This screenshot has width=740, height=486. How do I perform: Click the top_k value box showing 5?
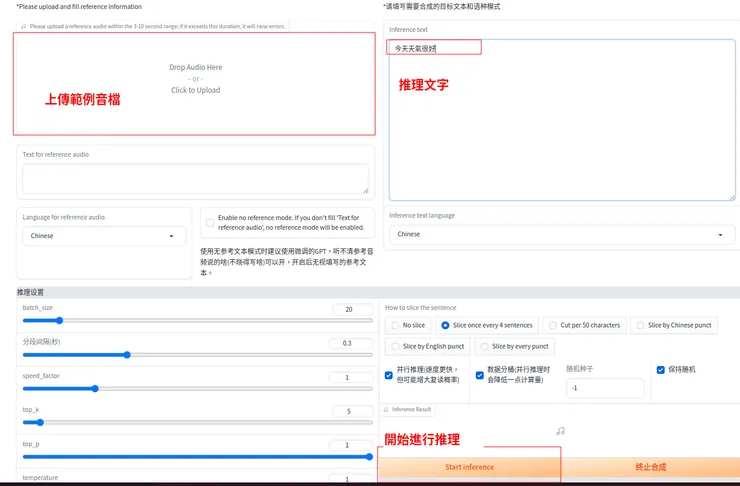click(x=352, y=411)
